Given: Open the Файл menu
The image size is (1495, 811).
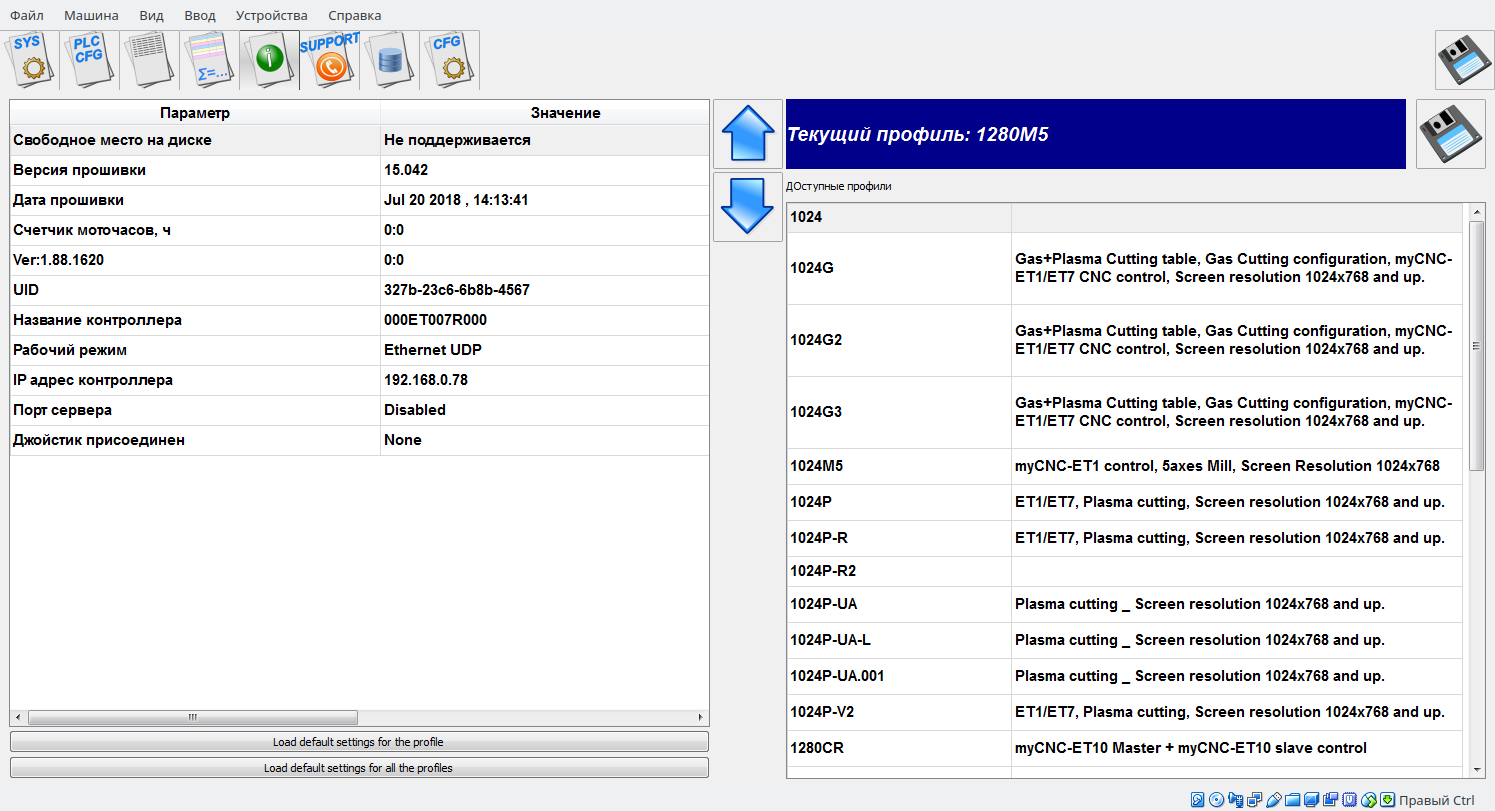Looking at the screenshot, I should pyautogui.click(x=26, y=15).
